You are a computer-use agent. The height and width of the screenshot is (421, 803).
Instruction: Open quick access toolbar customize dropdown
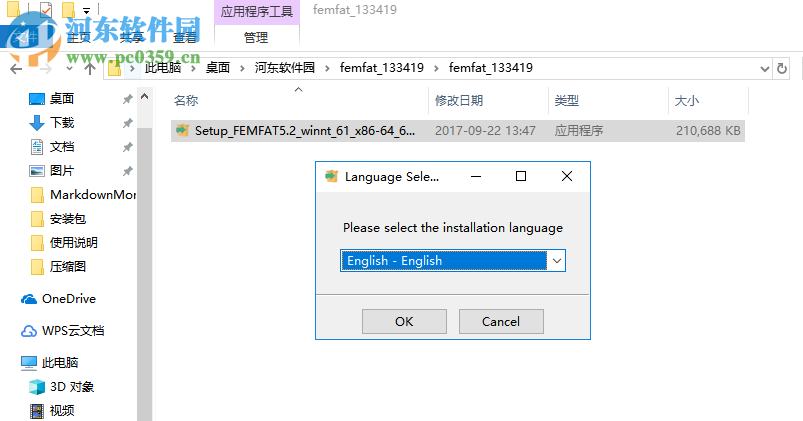87,11
